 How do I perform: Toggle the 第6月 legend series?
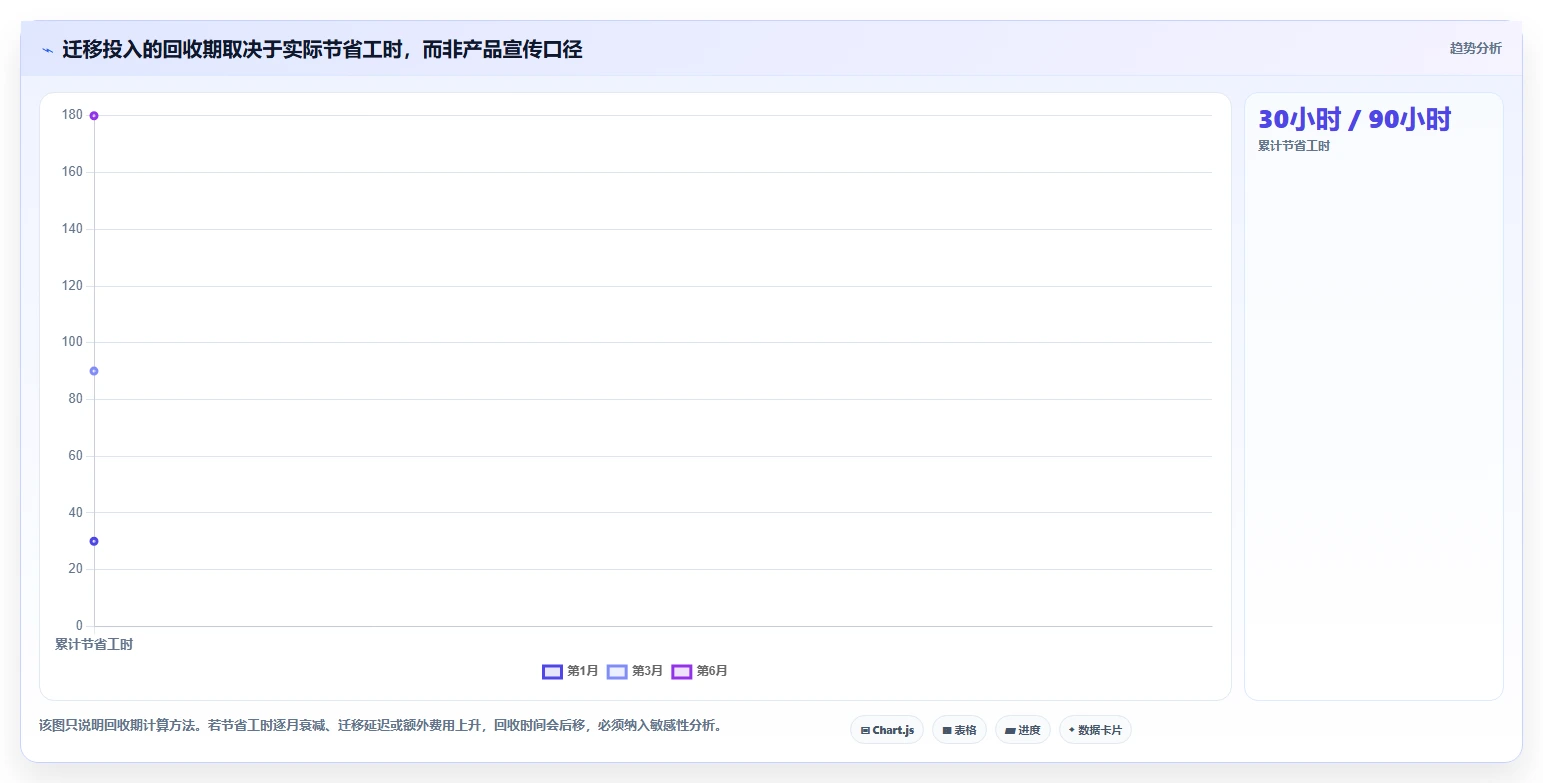coord(700,671)
